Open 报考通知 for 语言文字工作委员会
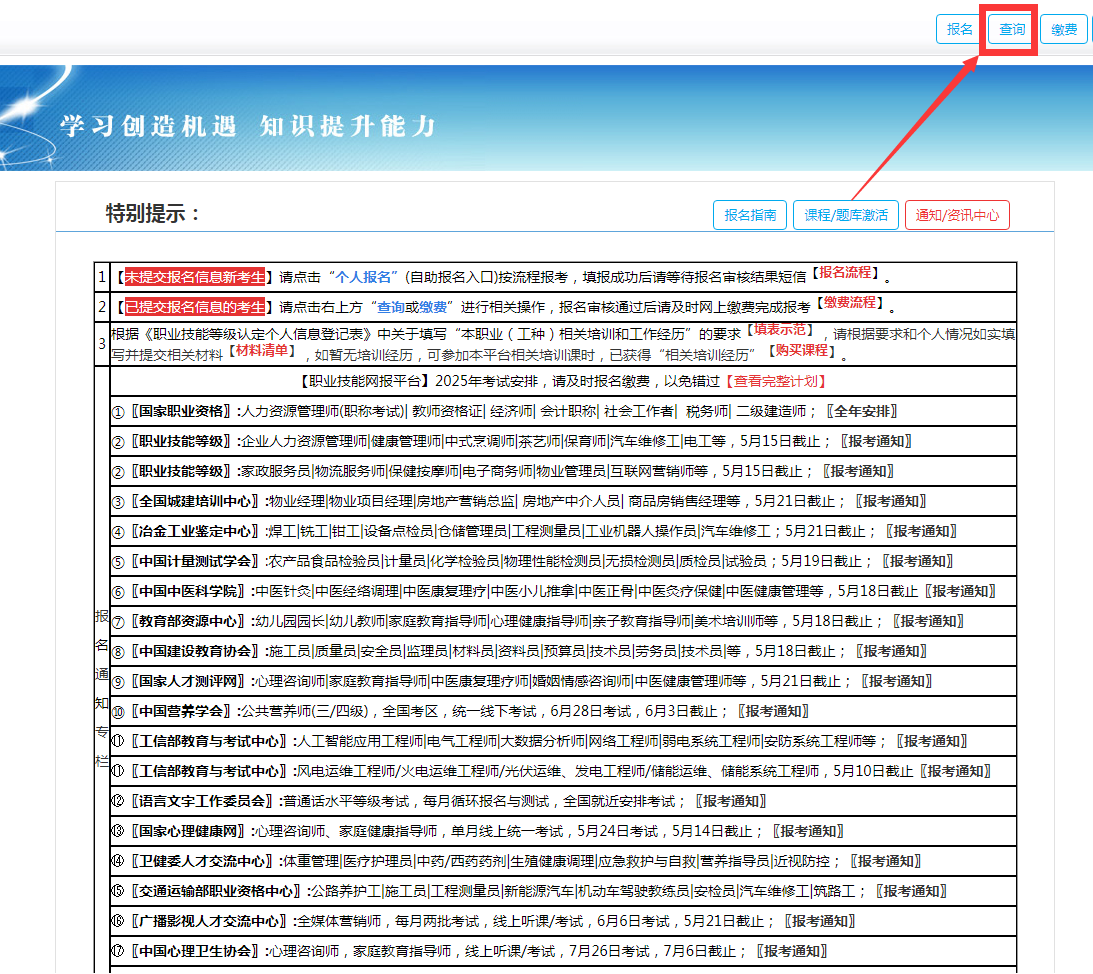1093x974 pixels. [731, 801]
